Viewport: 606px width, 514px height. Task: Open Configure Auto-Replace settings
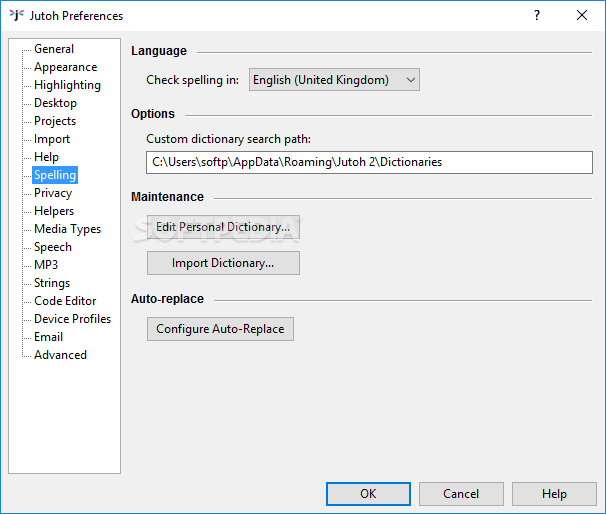point(220,329)
